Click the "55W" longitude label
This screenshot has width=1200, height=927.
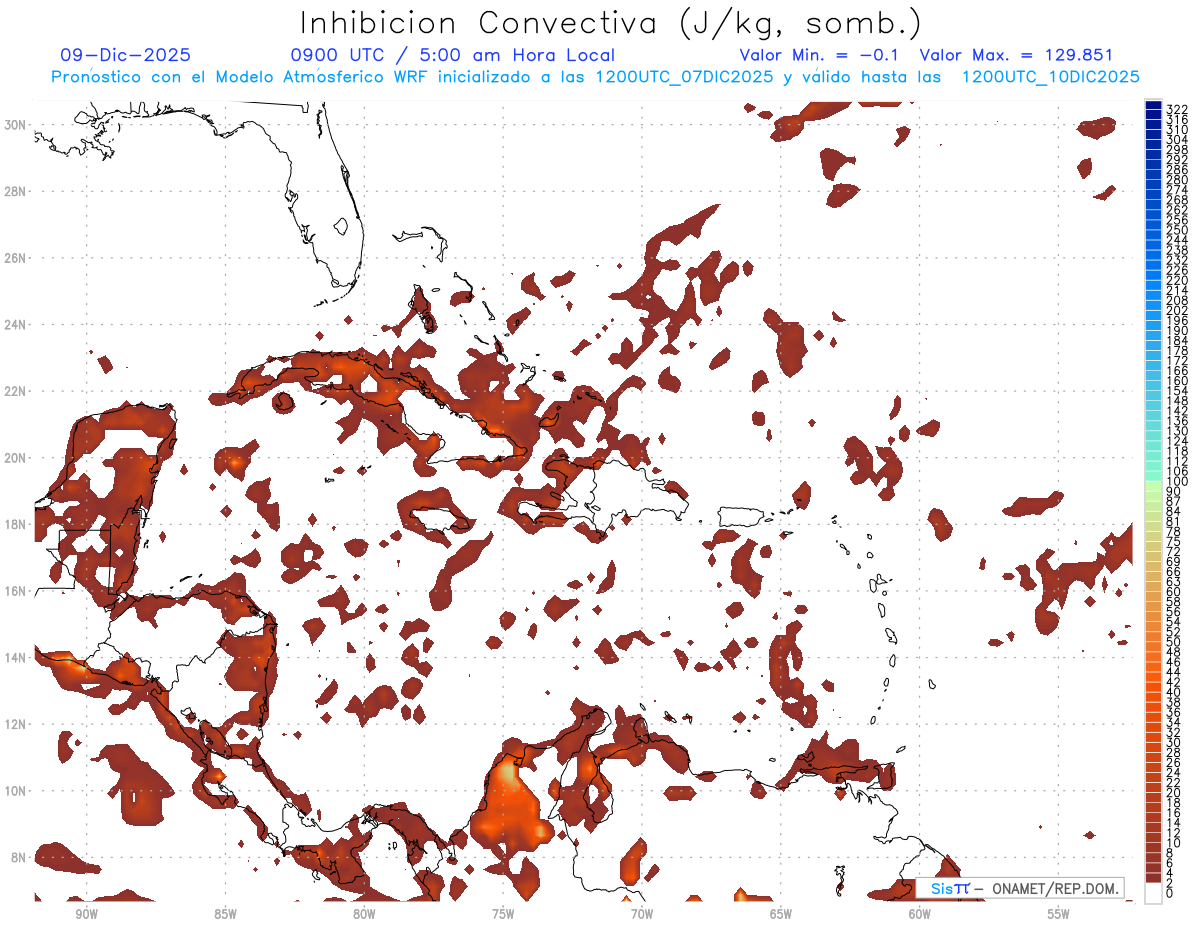click(x=1059, y=915)
